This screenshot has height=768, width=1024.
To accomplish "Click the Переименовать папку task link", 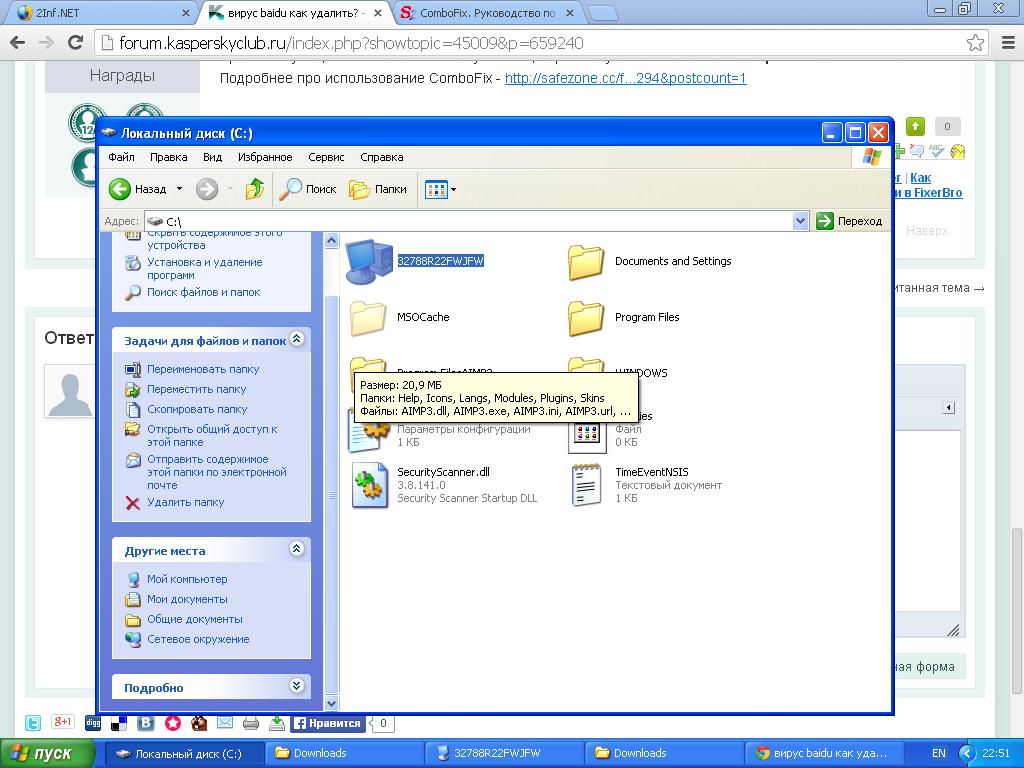I will (202, 369).
